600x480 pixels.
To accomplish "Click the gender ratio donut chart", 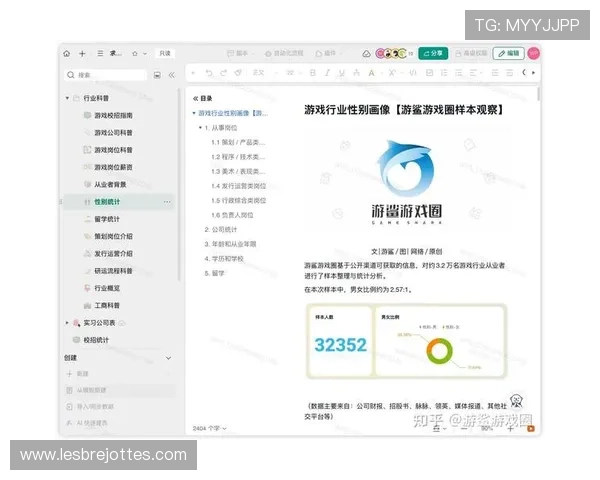I will click(439, 351).
